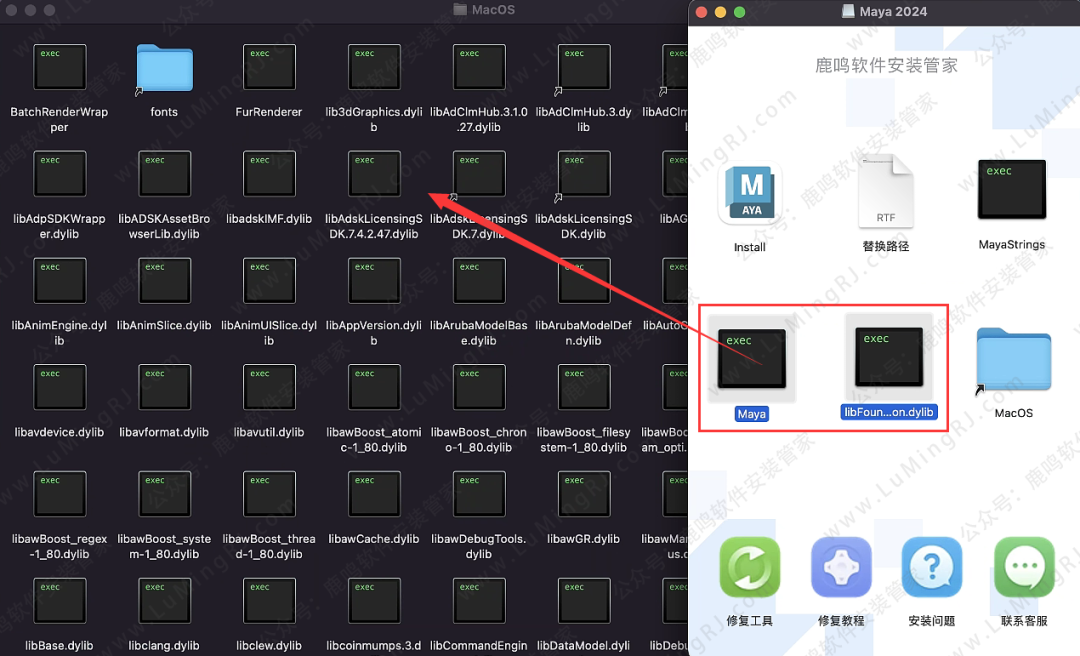Select libAdskLicensingSDK.7.4.2.47.dylib file
Image resolution: width=1080 pixels, height=656 pixels.
pyautogui.click(x=374, y=175)
